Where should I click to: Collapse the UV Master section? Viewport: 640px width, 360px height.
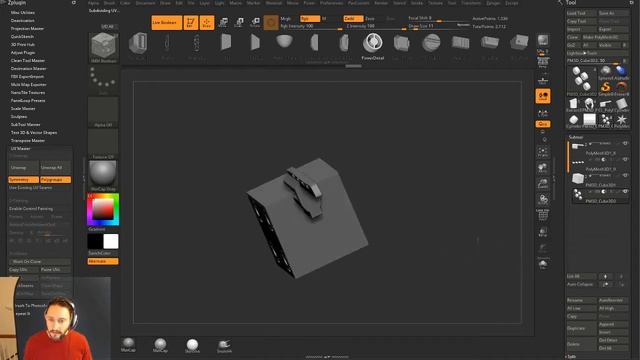(20, 149)
